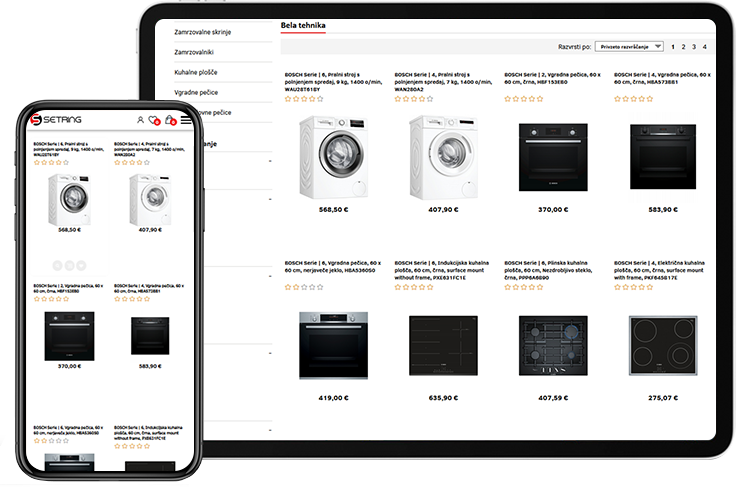750x489 pixels.
Task: Open the user account icon on phone
Action: tap(140, 120)
